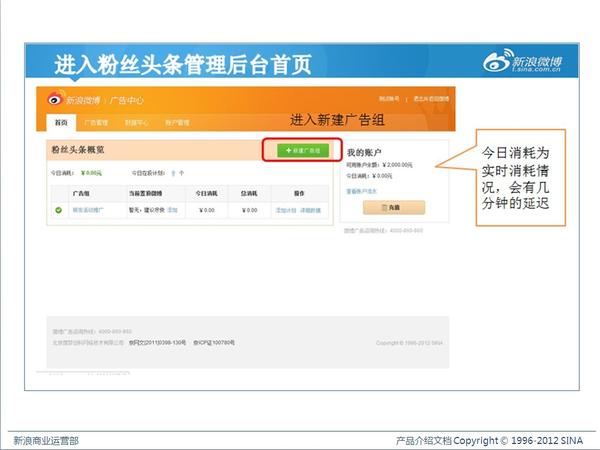Select the ¥0.00 cell under 今日消耗
The image size is (600, 450).
point(207,210)
